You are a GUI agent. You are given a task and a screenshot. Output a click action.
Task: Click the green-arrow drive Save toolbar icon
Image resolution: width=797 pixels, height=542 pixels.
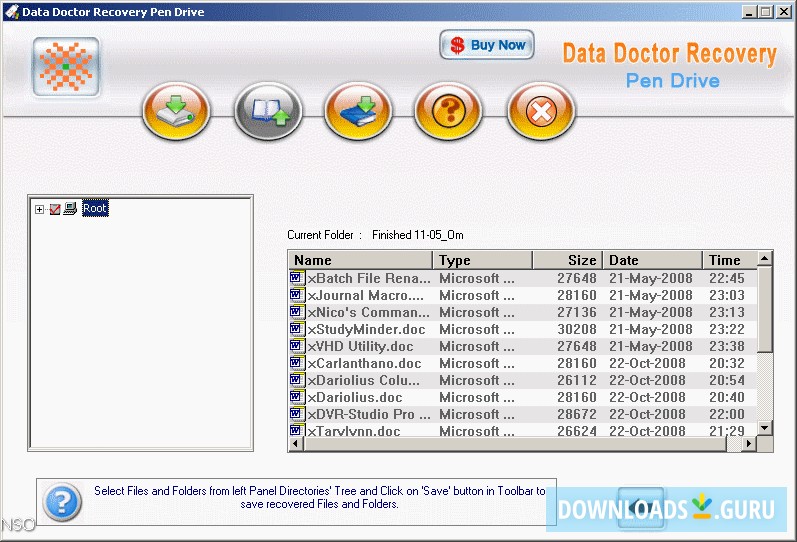pyautogui.click(x=177, y=110)
